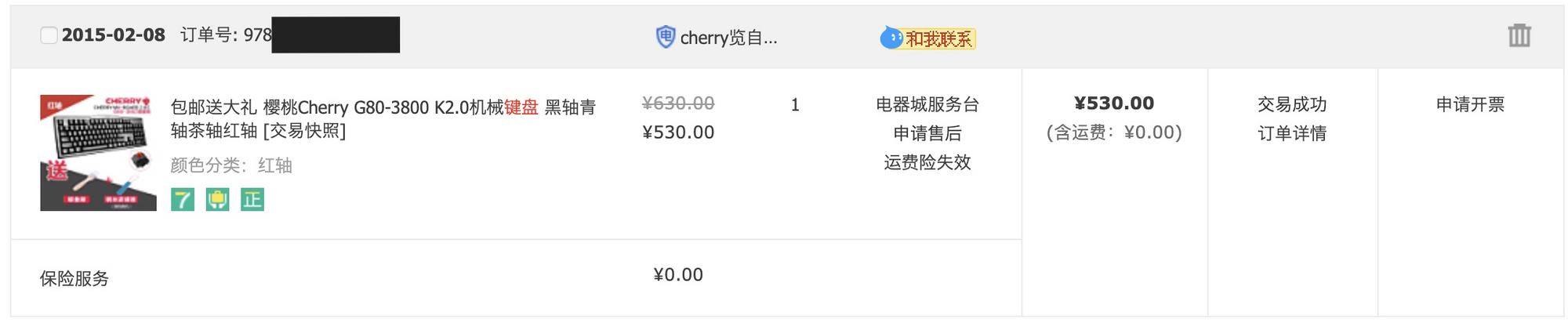Click the green 7-day return badge
This screenshot has height=330, width=1568.
click(x=183, y=200)
